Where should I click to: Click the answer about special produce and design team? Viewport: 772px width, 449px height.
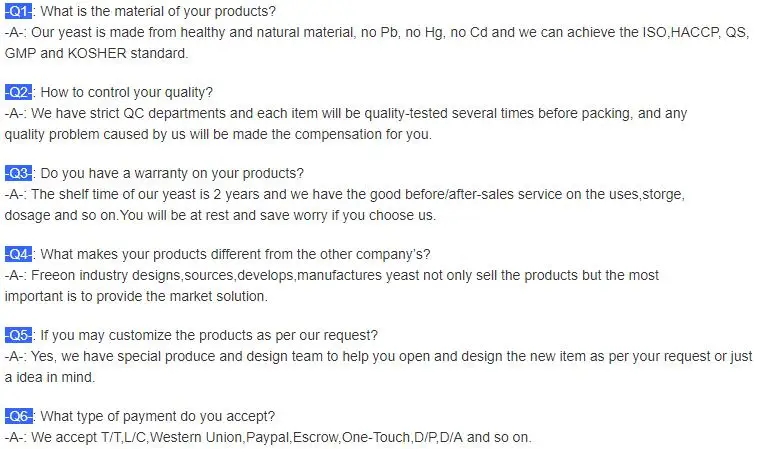click(378, 356)
